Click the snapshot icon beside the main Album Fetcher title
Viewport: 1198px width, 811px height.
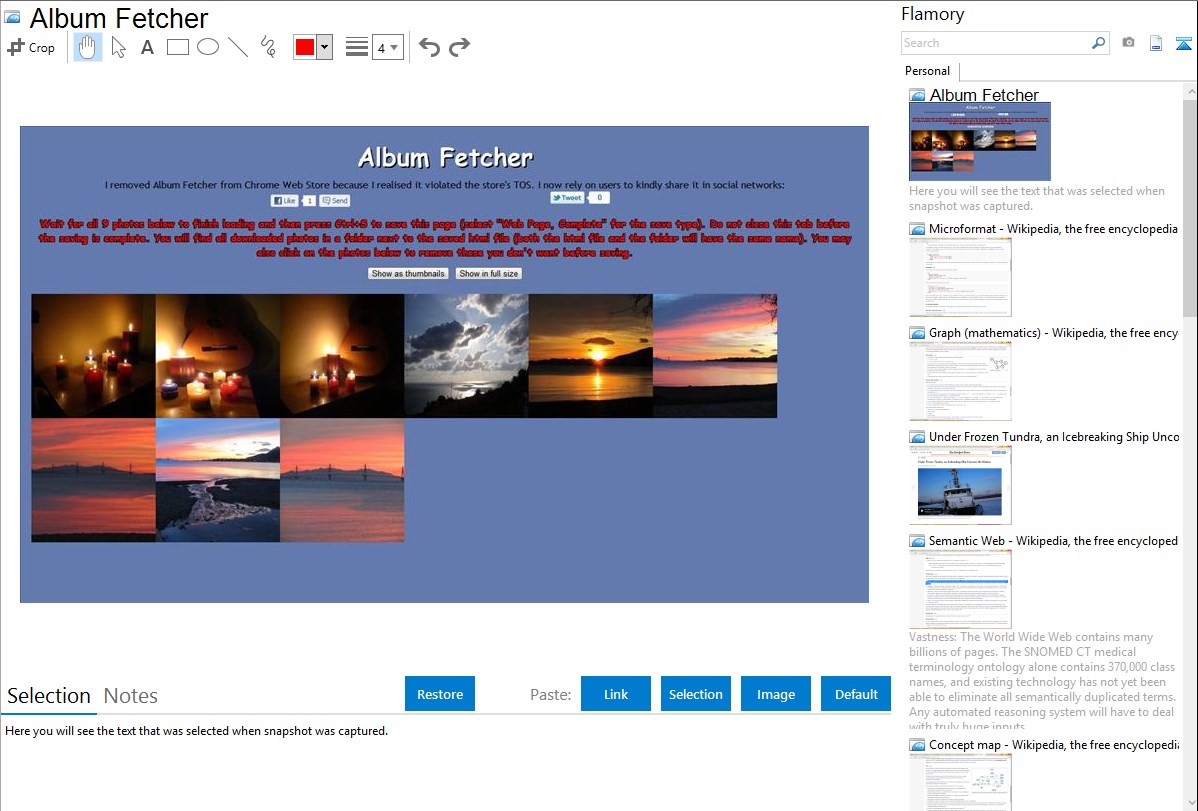[12, 17]
